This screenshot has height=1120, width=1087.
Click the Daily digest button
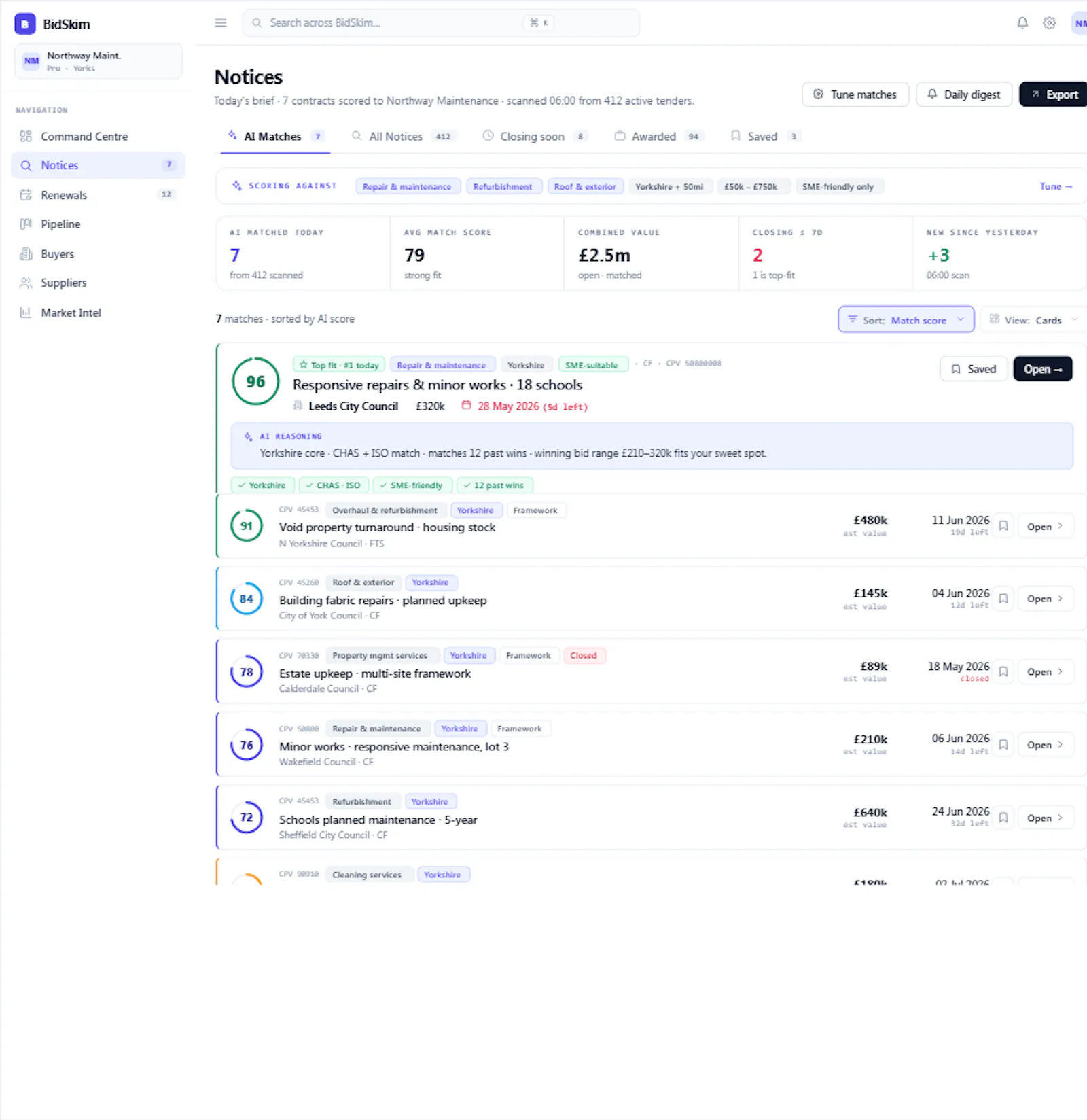coord(964,94)
